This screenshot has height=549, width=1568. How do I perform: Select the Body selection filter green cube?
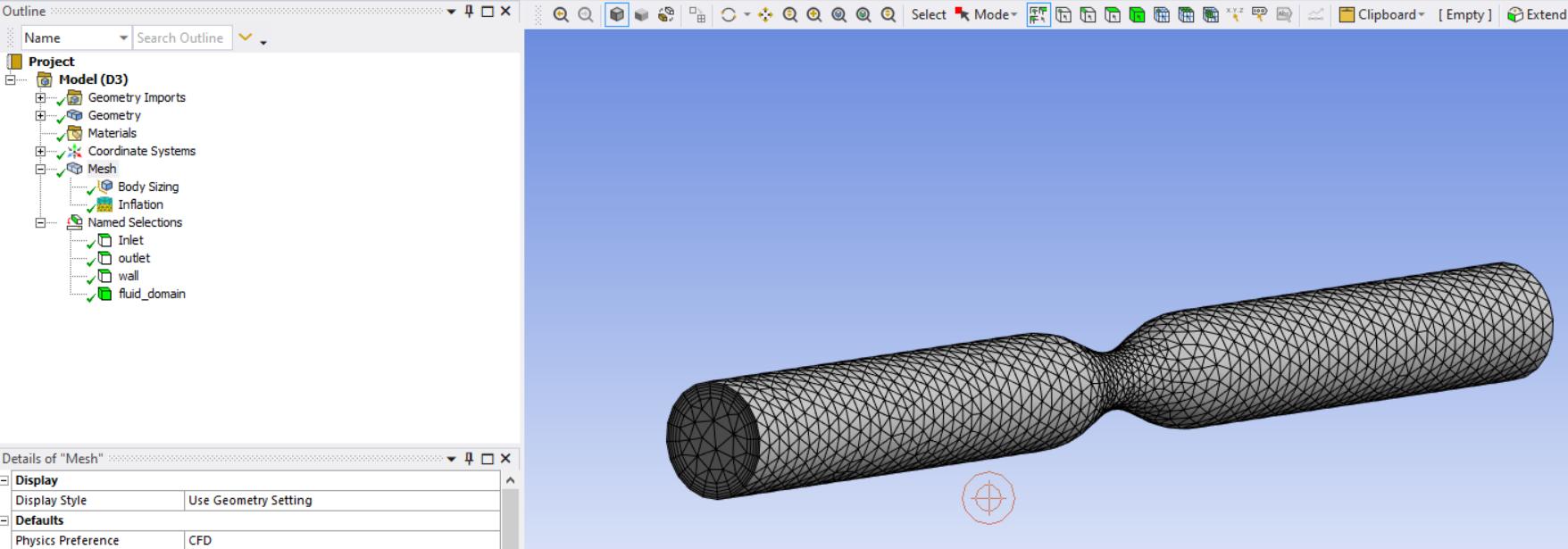[1137, 15]
